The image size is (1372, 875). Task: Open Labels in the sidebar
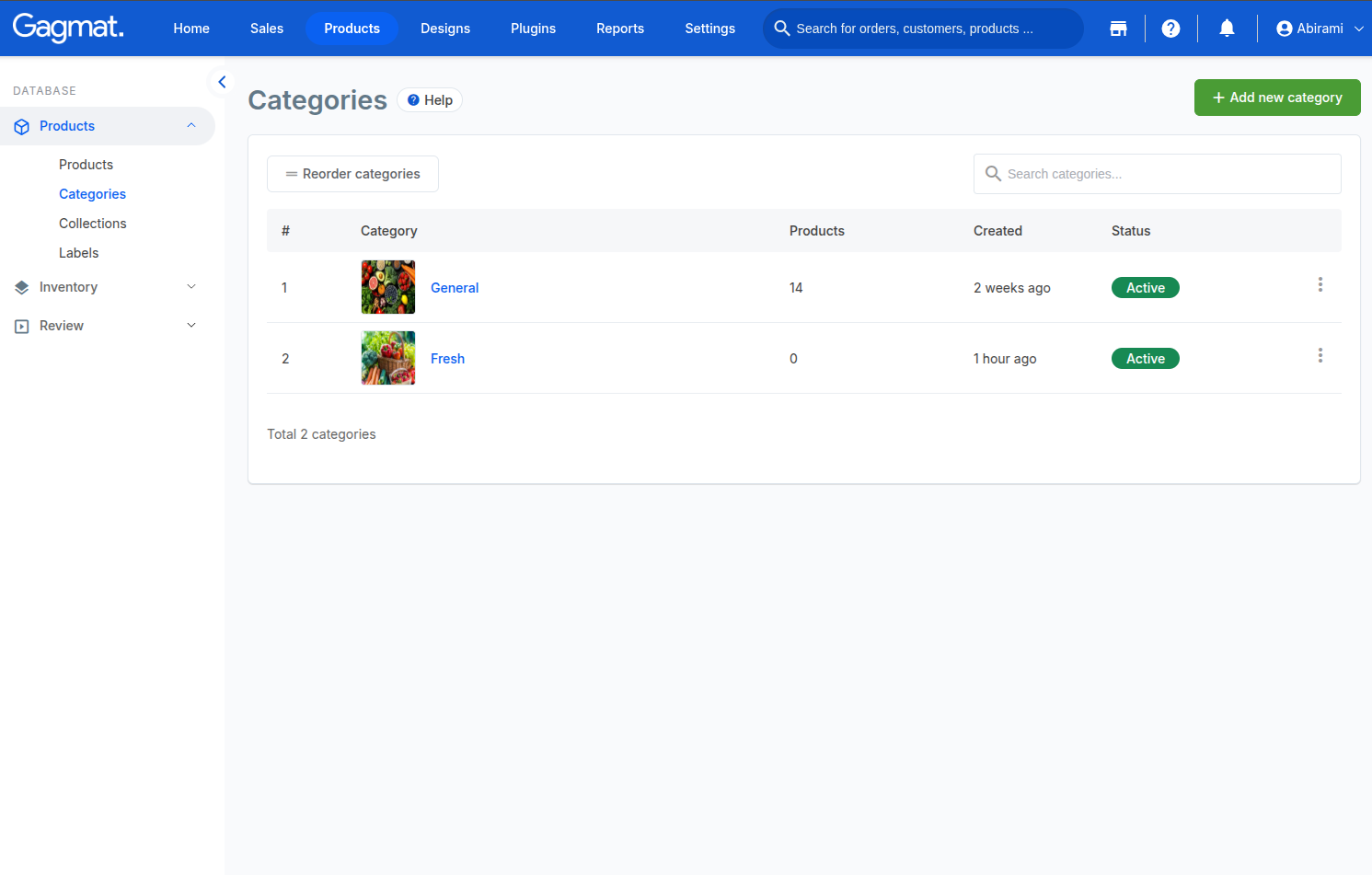click(79, 253)
